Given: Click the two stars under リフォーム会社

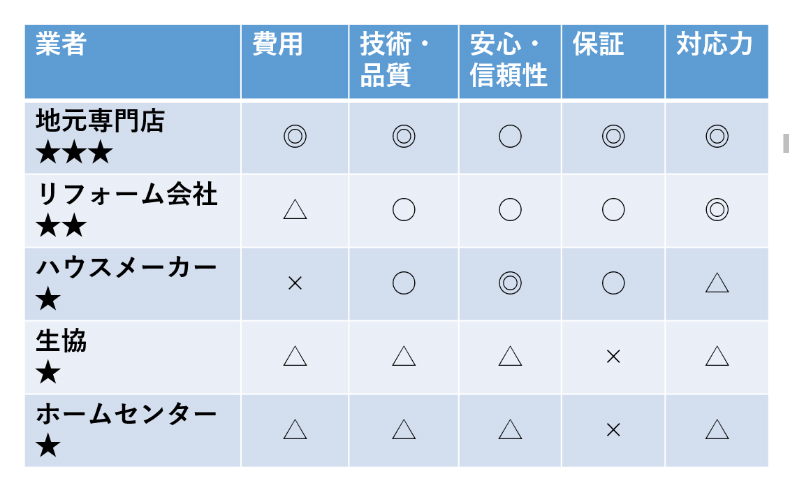Looking at the screenshot, I should click(x=61, y=225).
